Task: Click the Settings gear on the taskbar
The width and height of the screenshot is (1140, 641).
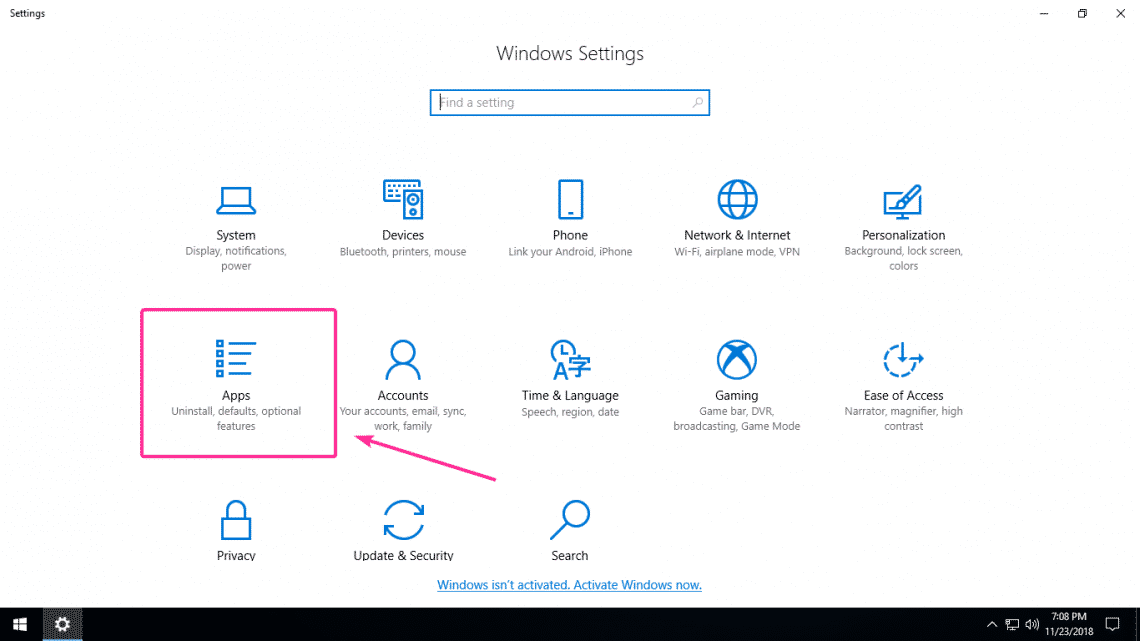Action: 62,624
